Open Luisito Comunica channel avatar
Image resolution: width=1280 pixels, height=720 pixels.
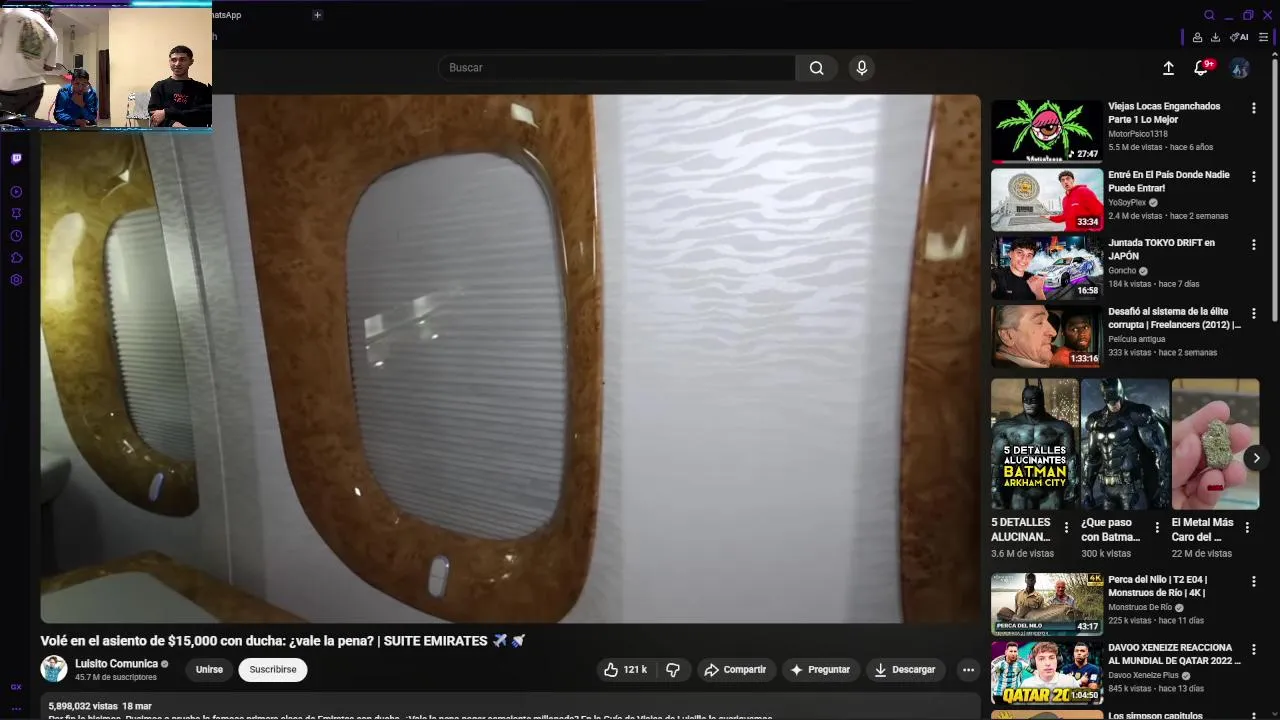pyautogui.click(x=53, y=669)
